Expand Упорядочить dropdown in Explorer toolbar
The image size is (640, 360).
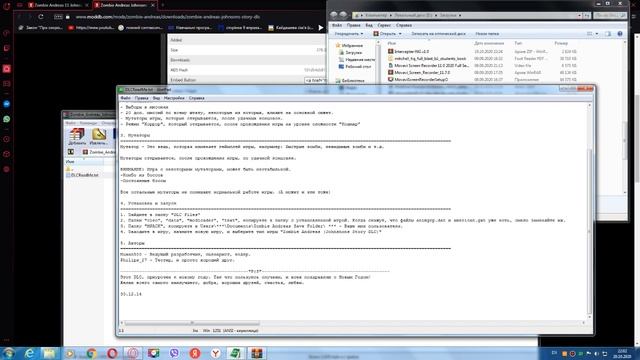point(349,34)
